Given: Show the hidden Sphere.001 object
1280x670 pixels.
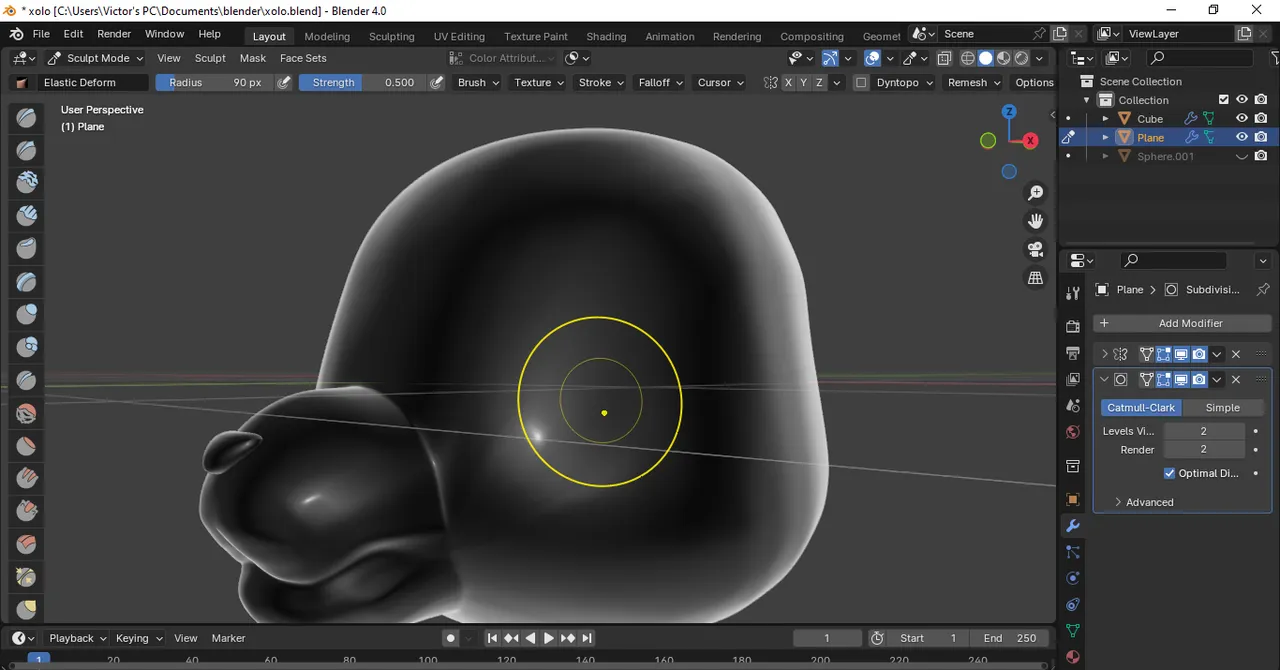Looking at the screenshot, I should tap(1242, 157).
